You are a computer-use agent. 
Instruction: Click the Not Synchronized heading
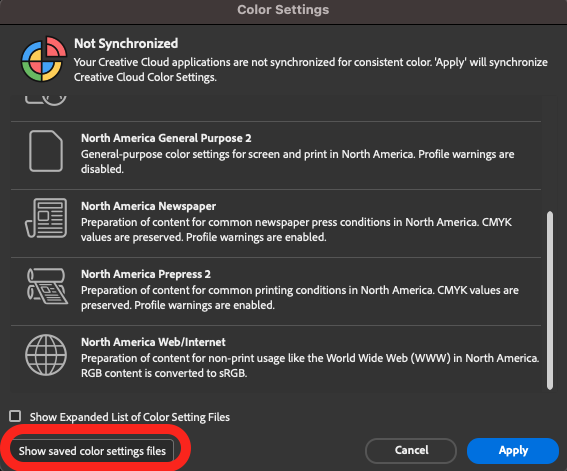(x=126, y=43)
